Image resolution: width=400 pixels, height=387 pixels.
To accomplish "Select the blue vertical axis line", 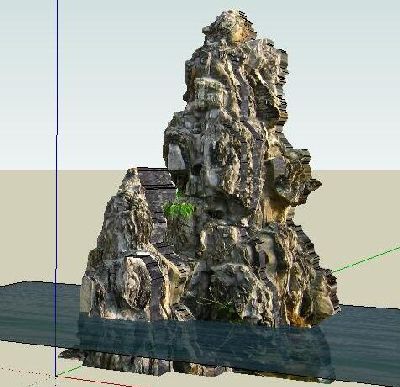I will pos(57,187).
